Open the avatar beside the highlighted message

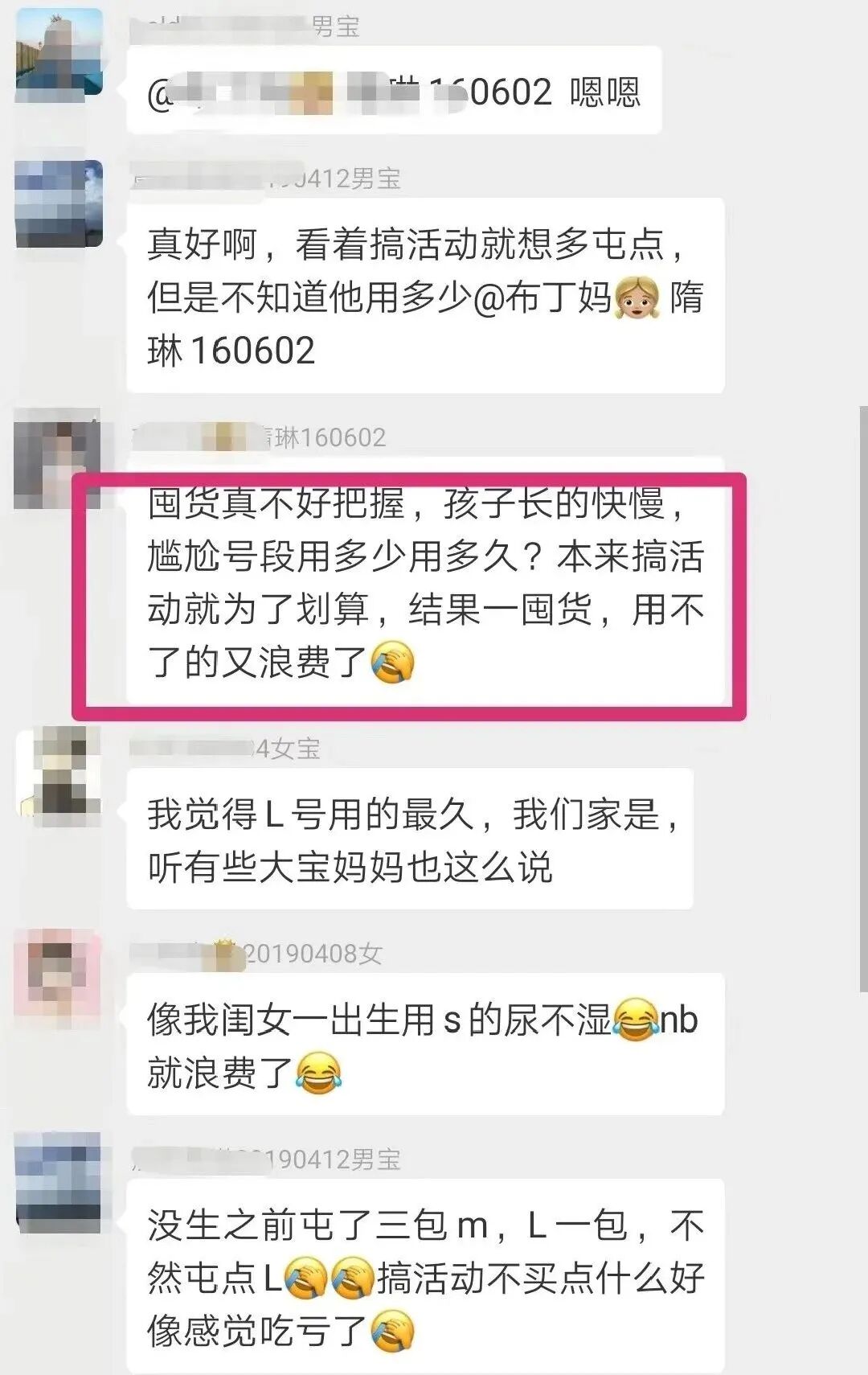pyautogui.click(x=58, y=459)
